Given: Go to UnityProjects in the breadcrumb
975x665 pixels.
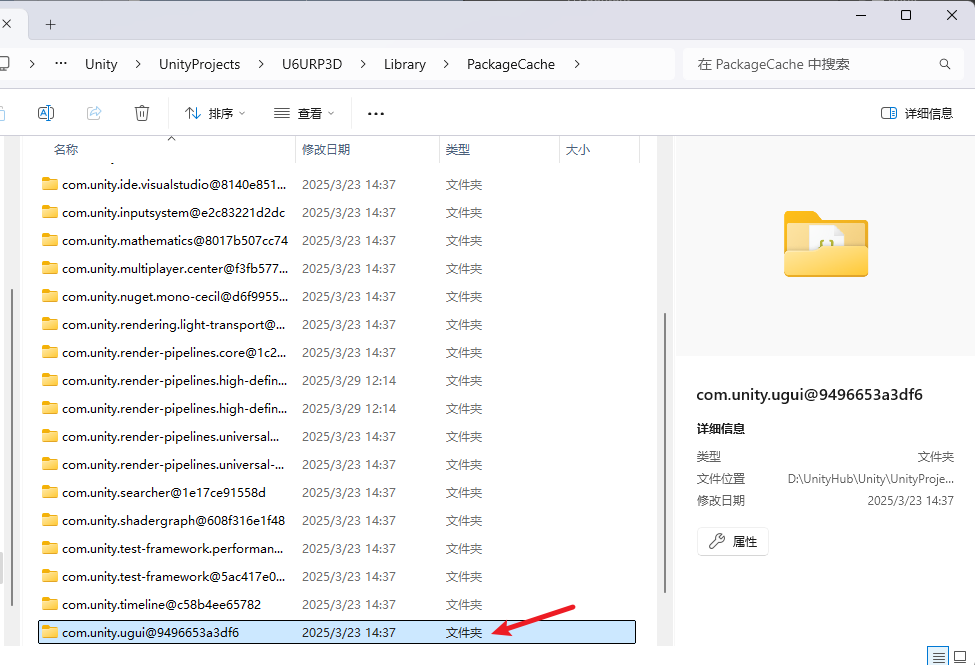Looking at the screenshot, I should pyautogui.click(x=200, y=64).
